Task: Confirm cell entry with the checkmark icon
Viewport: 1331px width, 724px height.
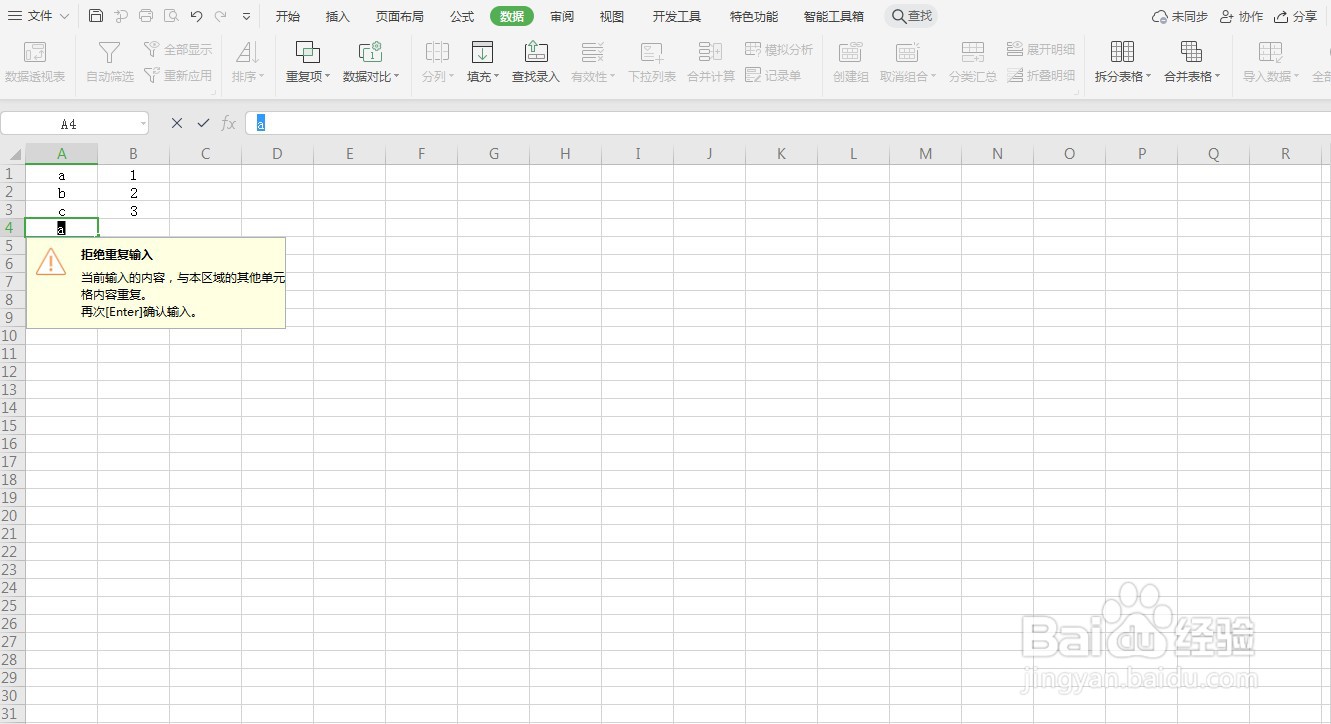Action: 203,123
